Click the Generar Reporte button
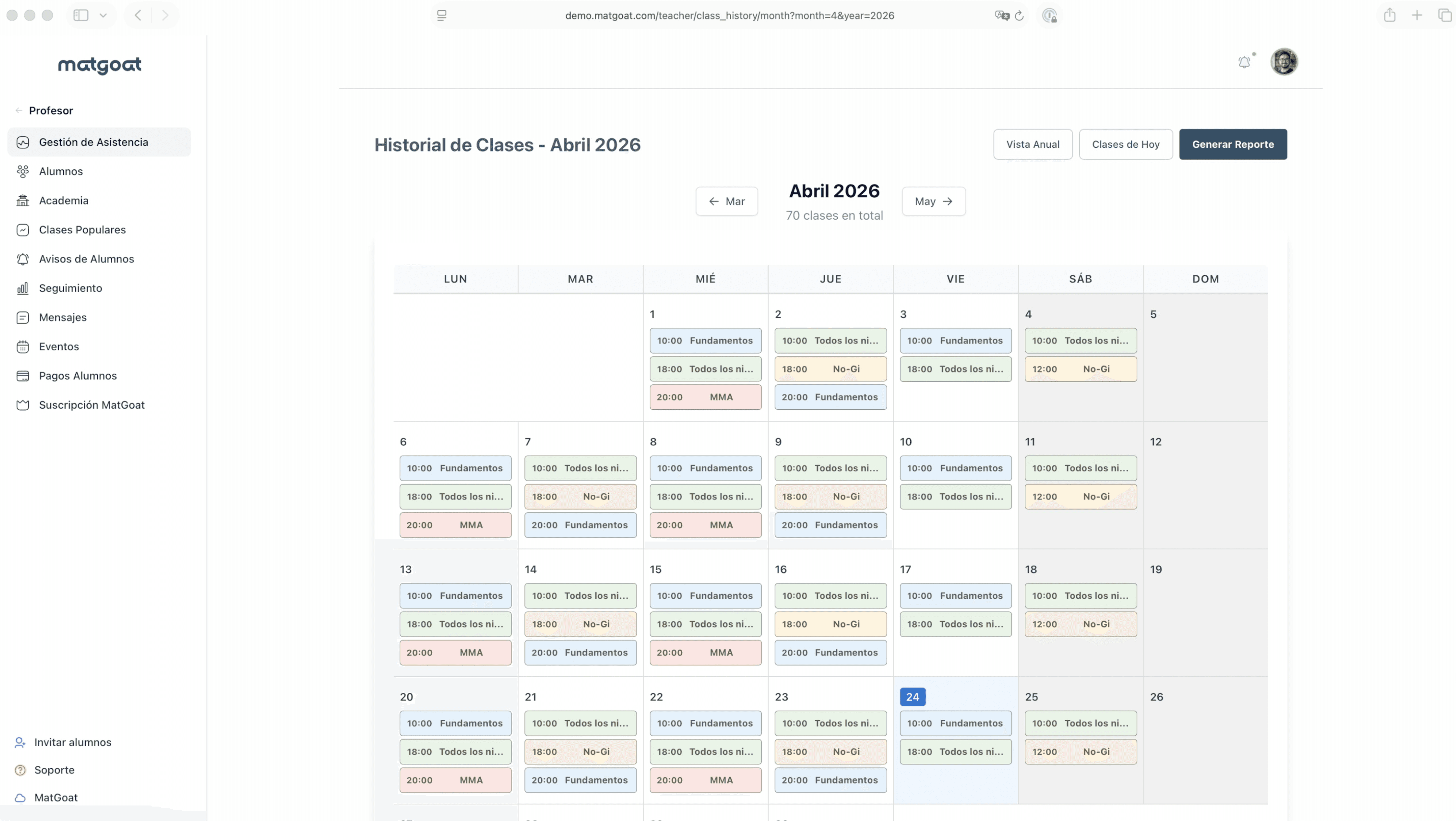The image size is (1456, 821). [1233, 144]
